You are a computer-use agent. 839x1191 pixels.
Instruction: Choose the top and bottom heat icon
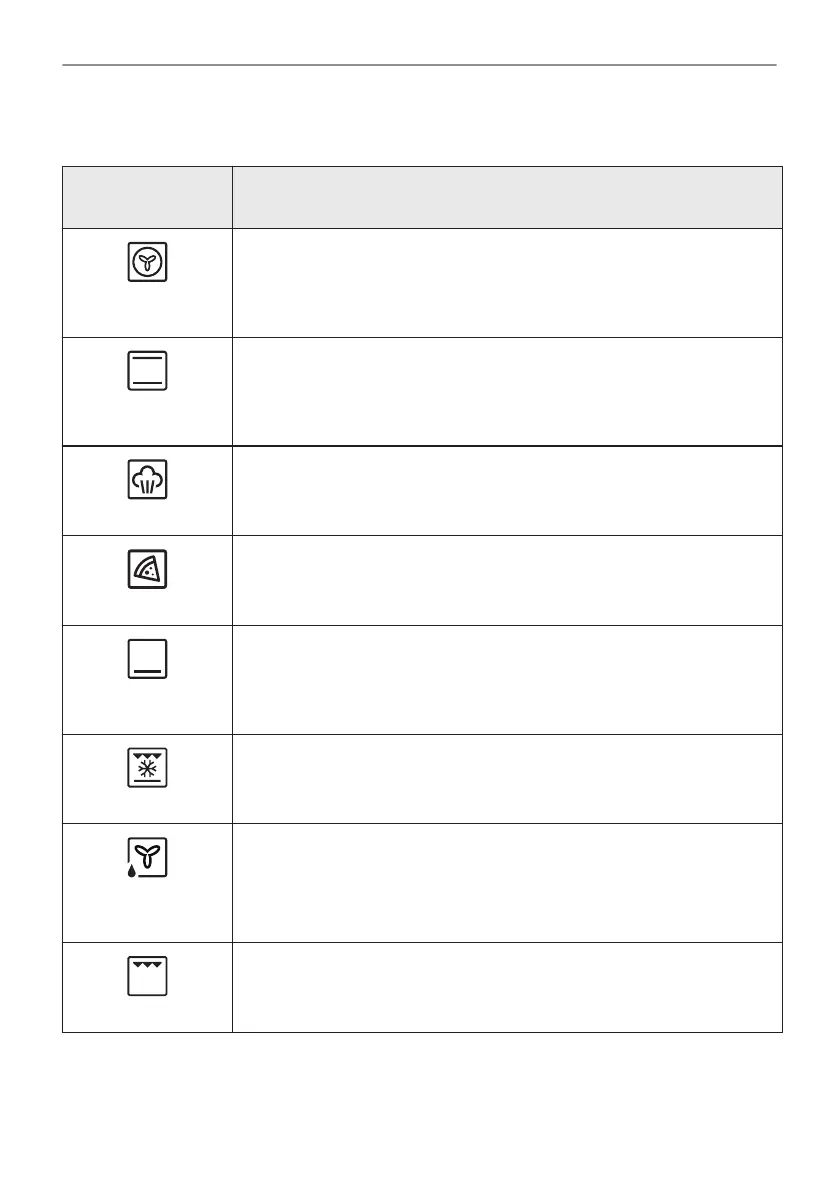(147, 371)
